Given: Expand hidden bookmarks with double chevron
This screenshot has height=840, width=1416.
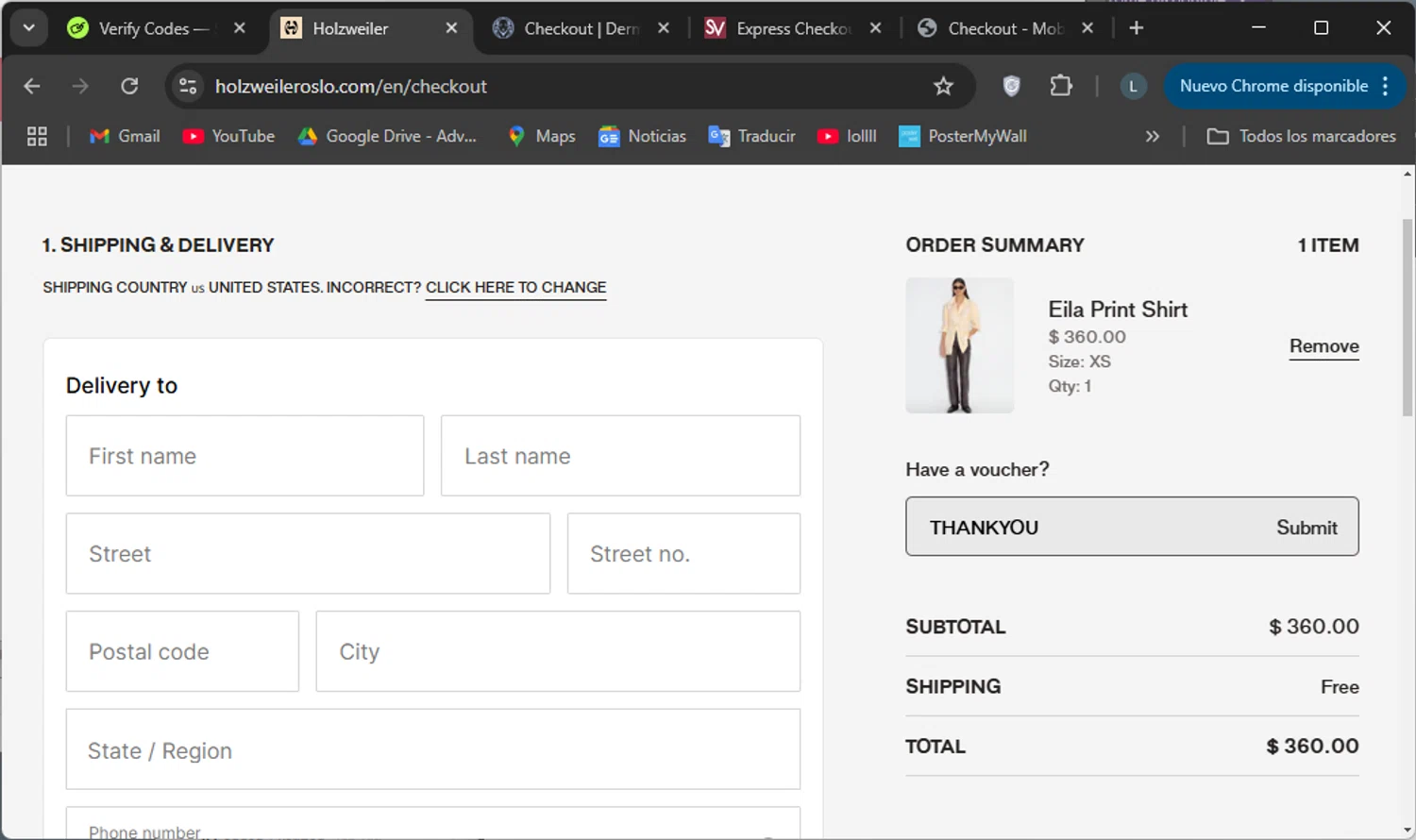Looking at the screenshot, I should [1153, 136].
